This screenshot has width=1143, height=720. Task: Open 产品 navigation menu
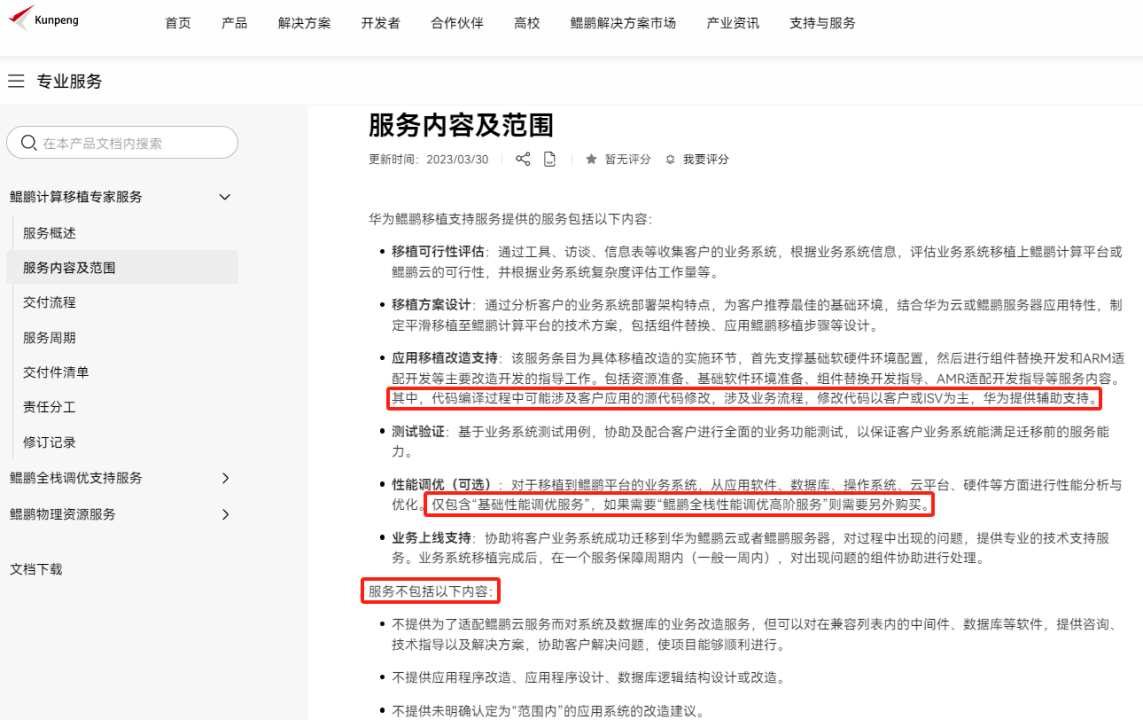click(234, 23)
